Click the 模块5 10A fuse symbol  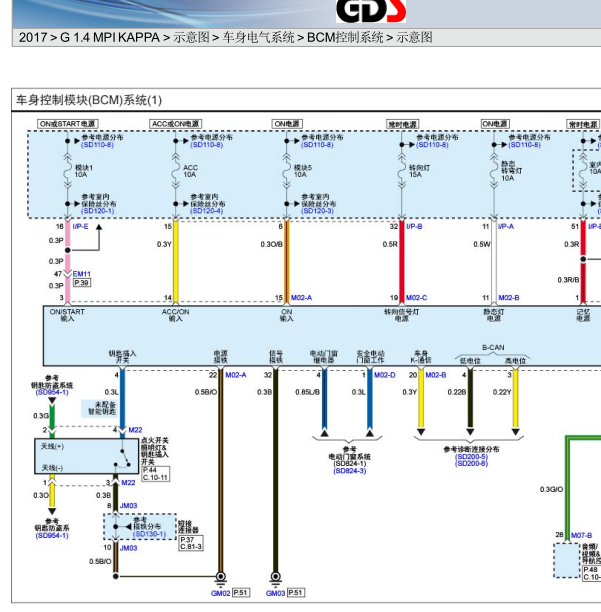point(287,171)
